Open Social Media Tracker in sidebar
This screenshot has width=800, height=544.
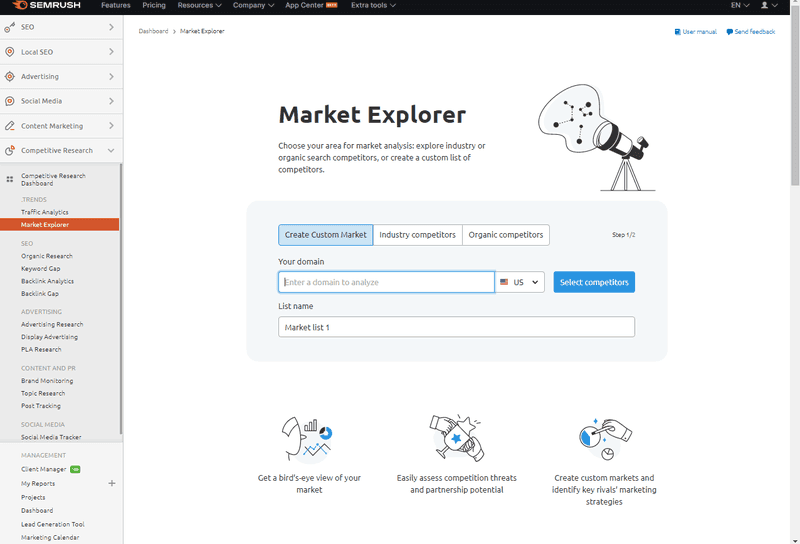point(51,437)
